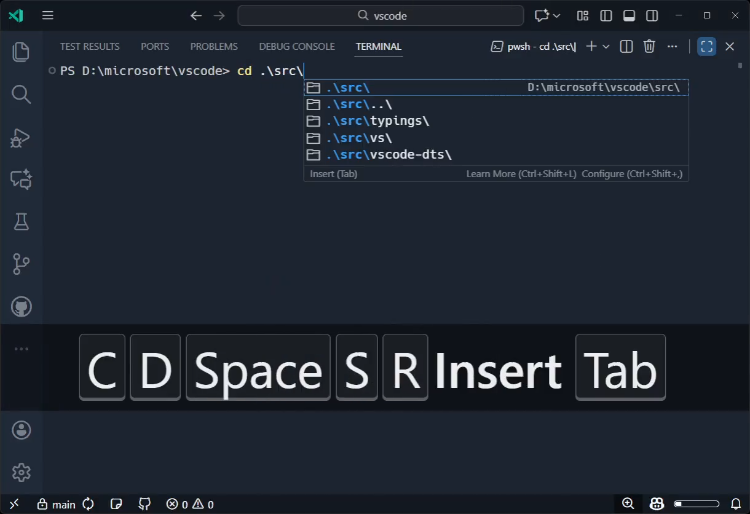Synchronize changes from status bar
750x514 pixels.
88,504
